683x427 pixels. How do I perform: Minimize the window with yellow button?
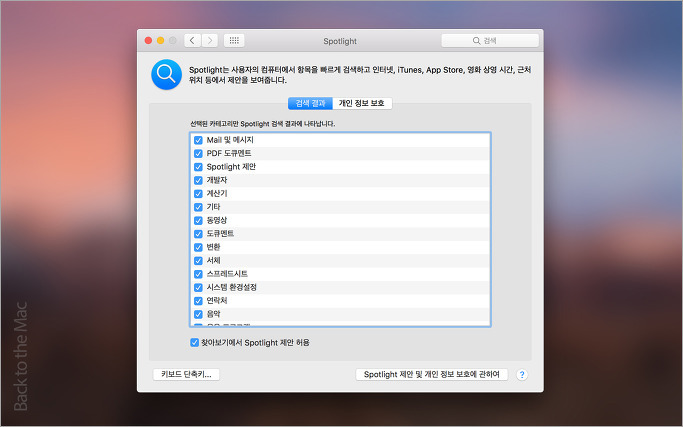[160, 41]
